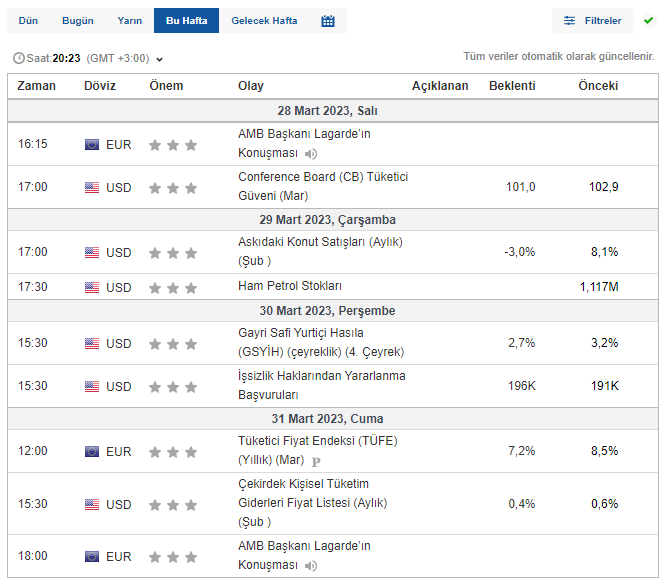
Task: Click speaker icon beside 18:00 Lagarde speech
Action: pos(311,566)
